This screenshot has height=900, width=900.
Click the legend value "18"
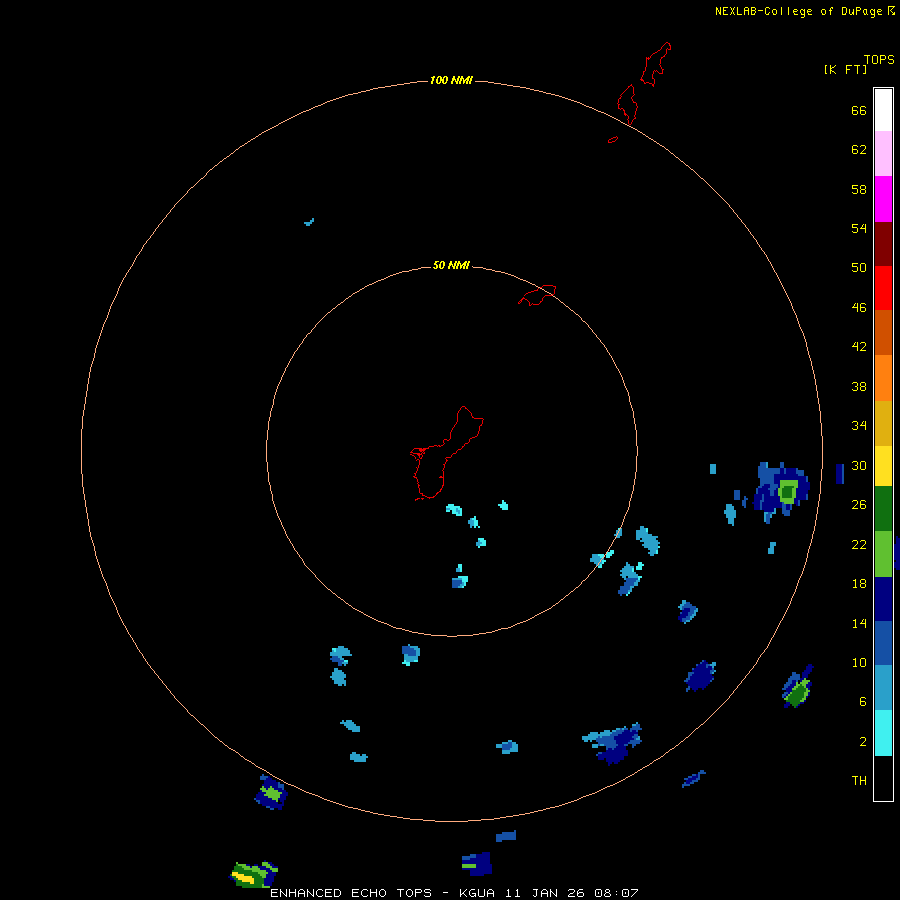pyautogui.click(x=859, y=584)
